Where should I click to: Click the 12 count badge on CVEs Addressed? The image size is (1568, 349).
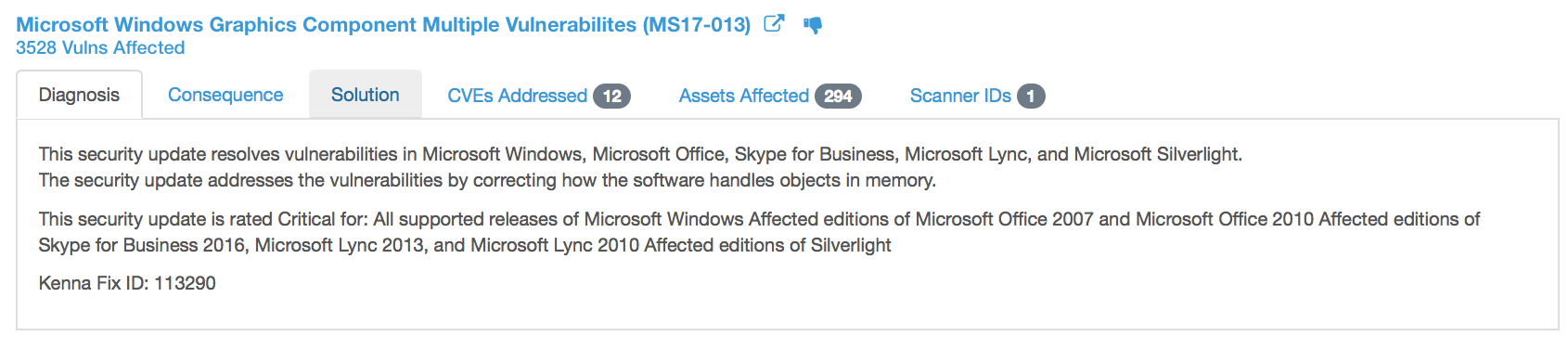pyautogui.click(x=612, y=96)
